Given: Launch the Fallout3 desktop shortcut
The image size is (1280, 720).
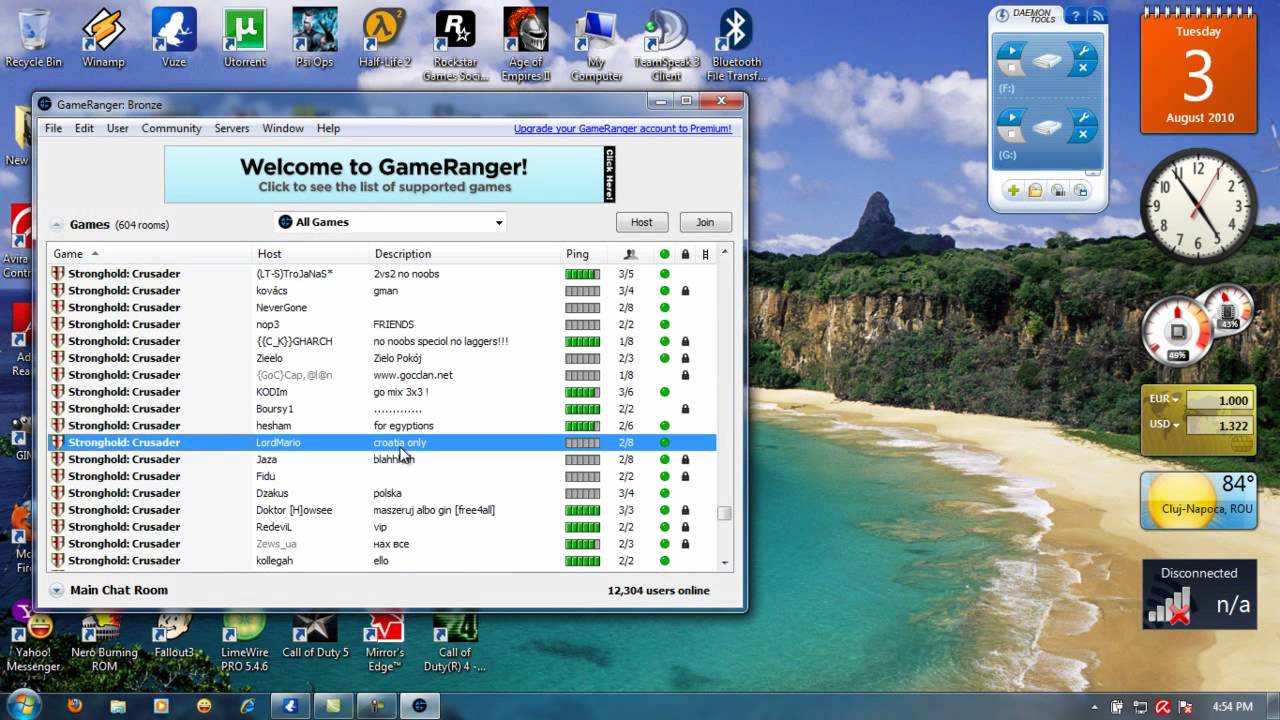Looking at the screenshot, I should click(x=174, y=634).
